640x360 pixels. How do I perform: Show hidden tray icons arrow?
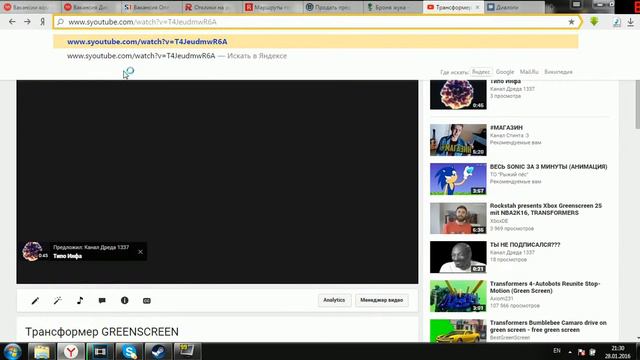(570, 352)
